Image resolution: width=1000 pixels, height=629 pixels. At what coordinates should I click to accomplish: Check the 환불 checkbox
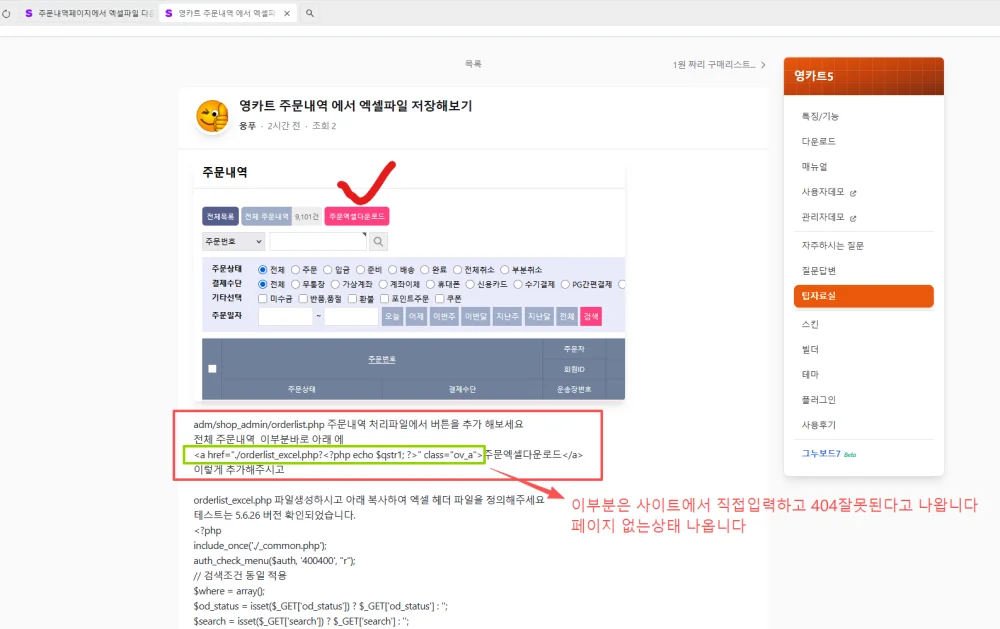point(352,299)
